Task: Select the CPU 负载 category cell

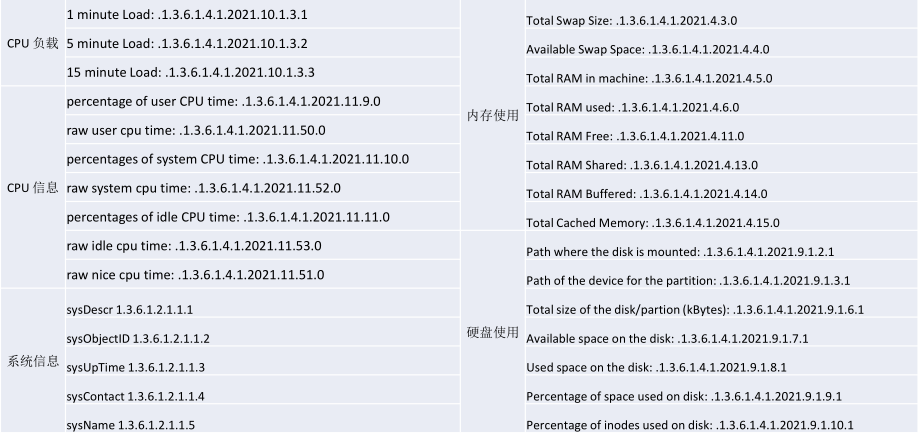Action: tap(31, 45)
